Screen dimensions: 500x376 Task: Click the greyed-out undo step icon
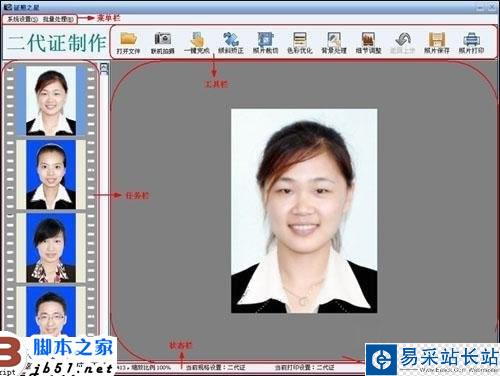pyautogui.click(x=402, y=43)
